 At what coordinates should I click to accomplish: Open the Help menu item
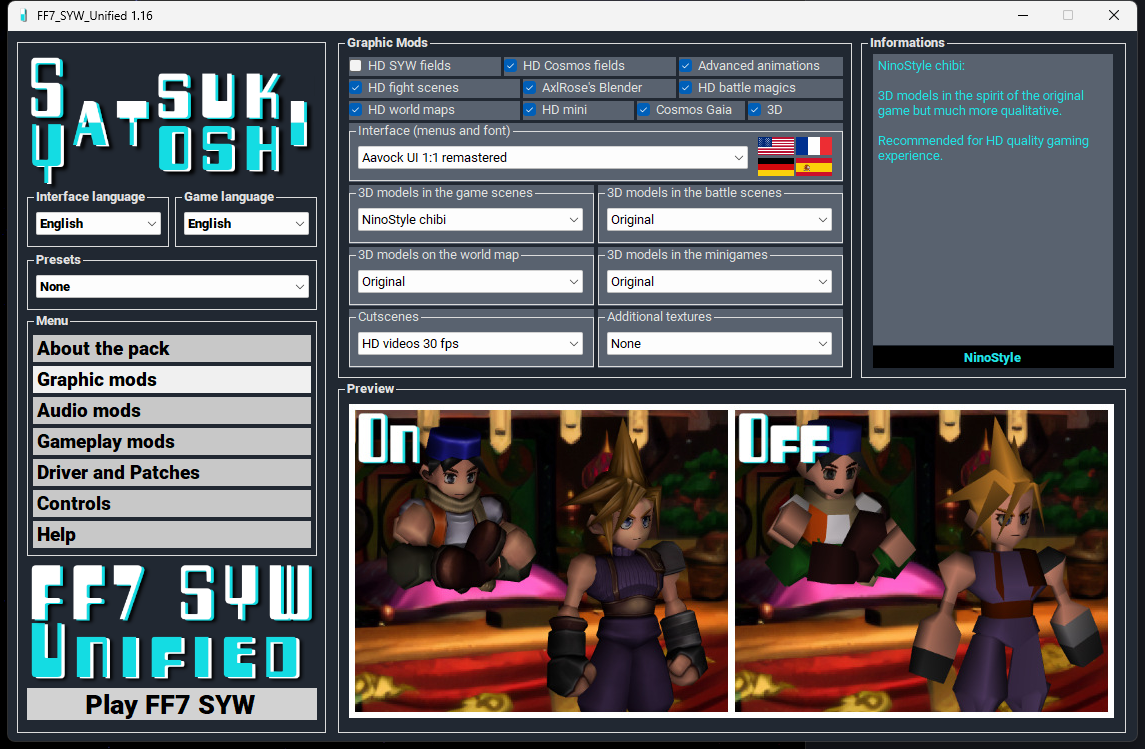(172, 535)
